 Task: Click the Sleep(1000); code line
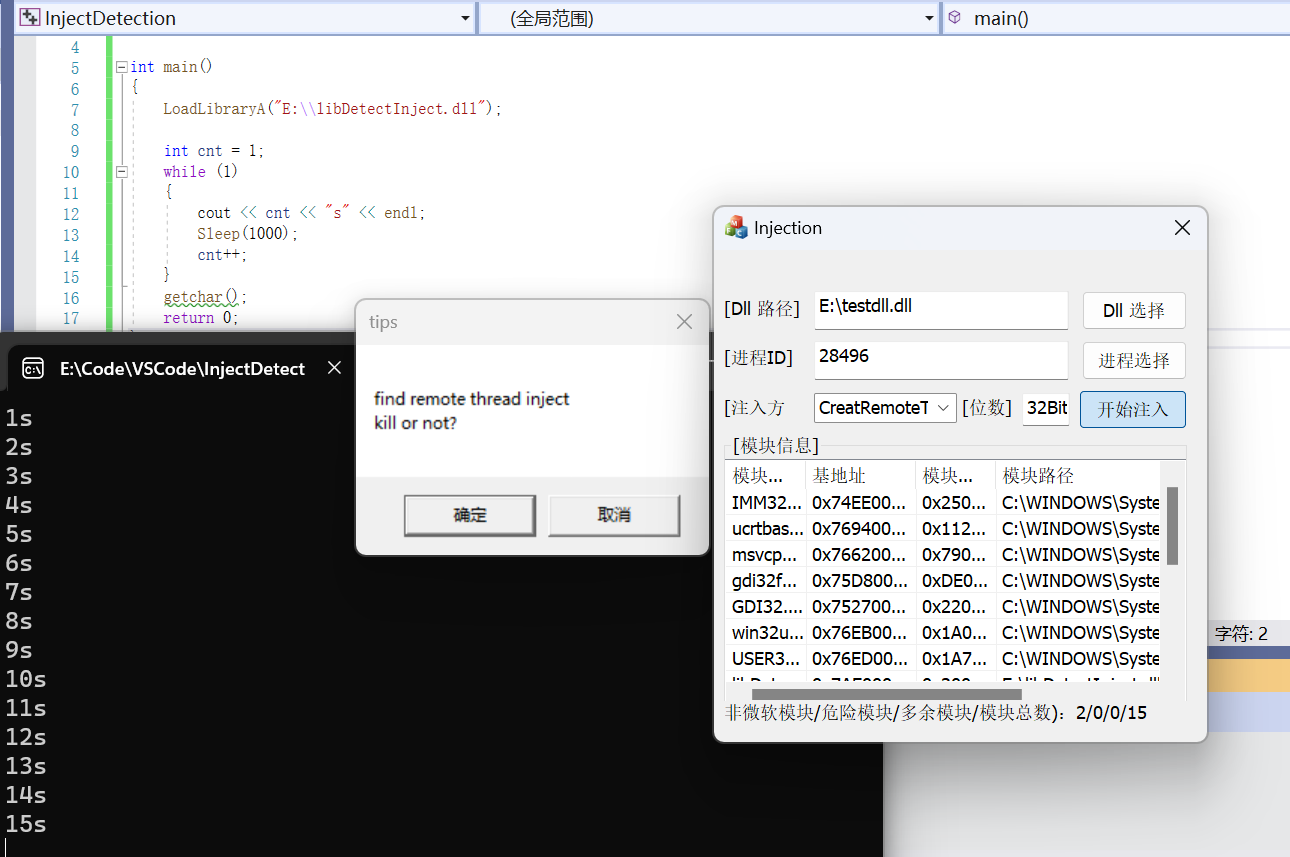247,234
